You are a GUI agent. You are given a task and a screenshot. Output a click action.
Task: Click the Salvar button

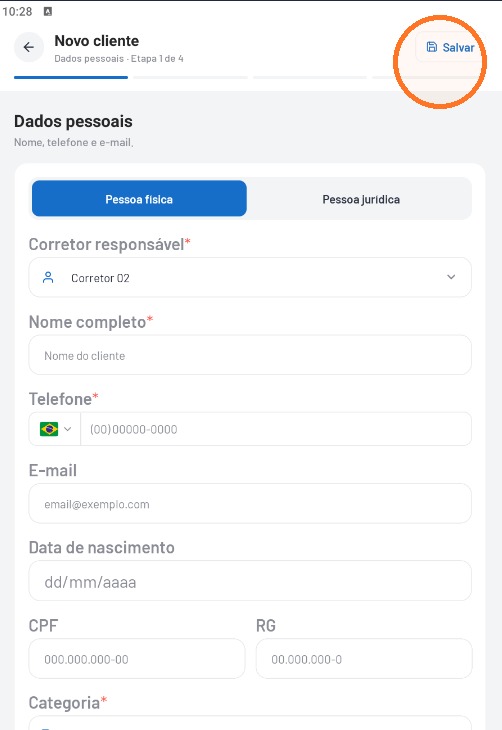tap(449, 47)
